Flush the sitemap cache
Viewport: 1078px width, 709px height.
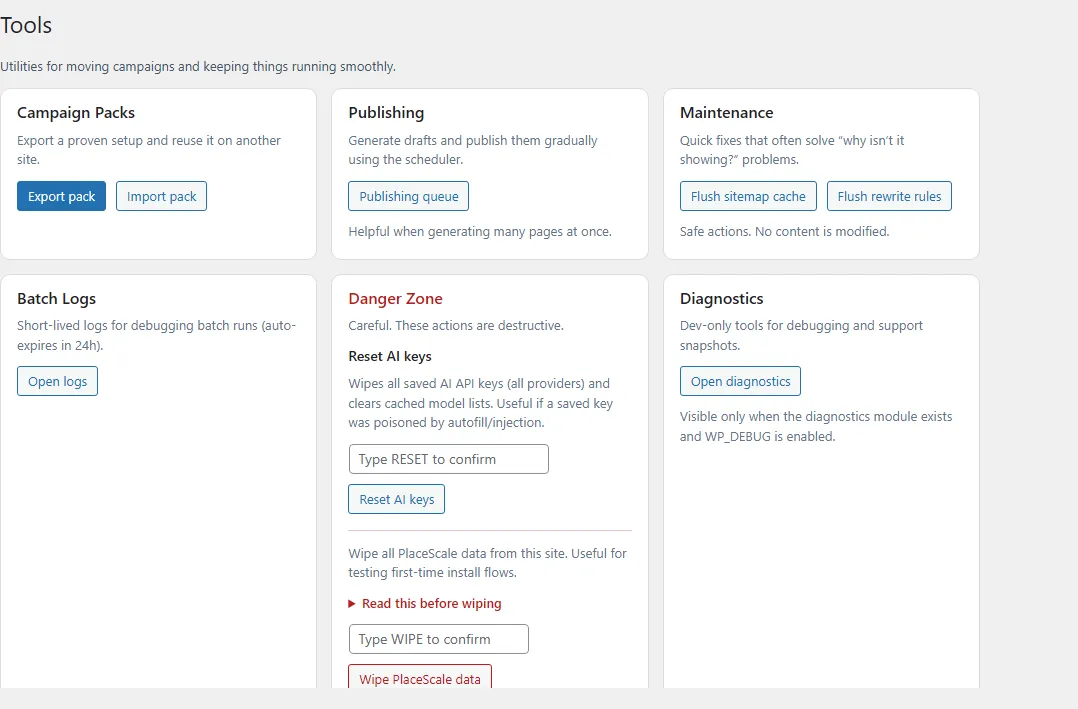point(748,196)
